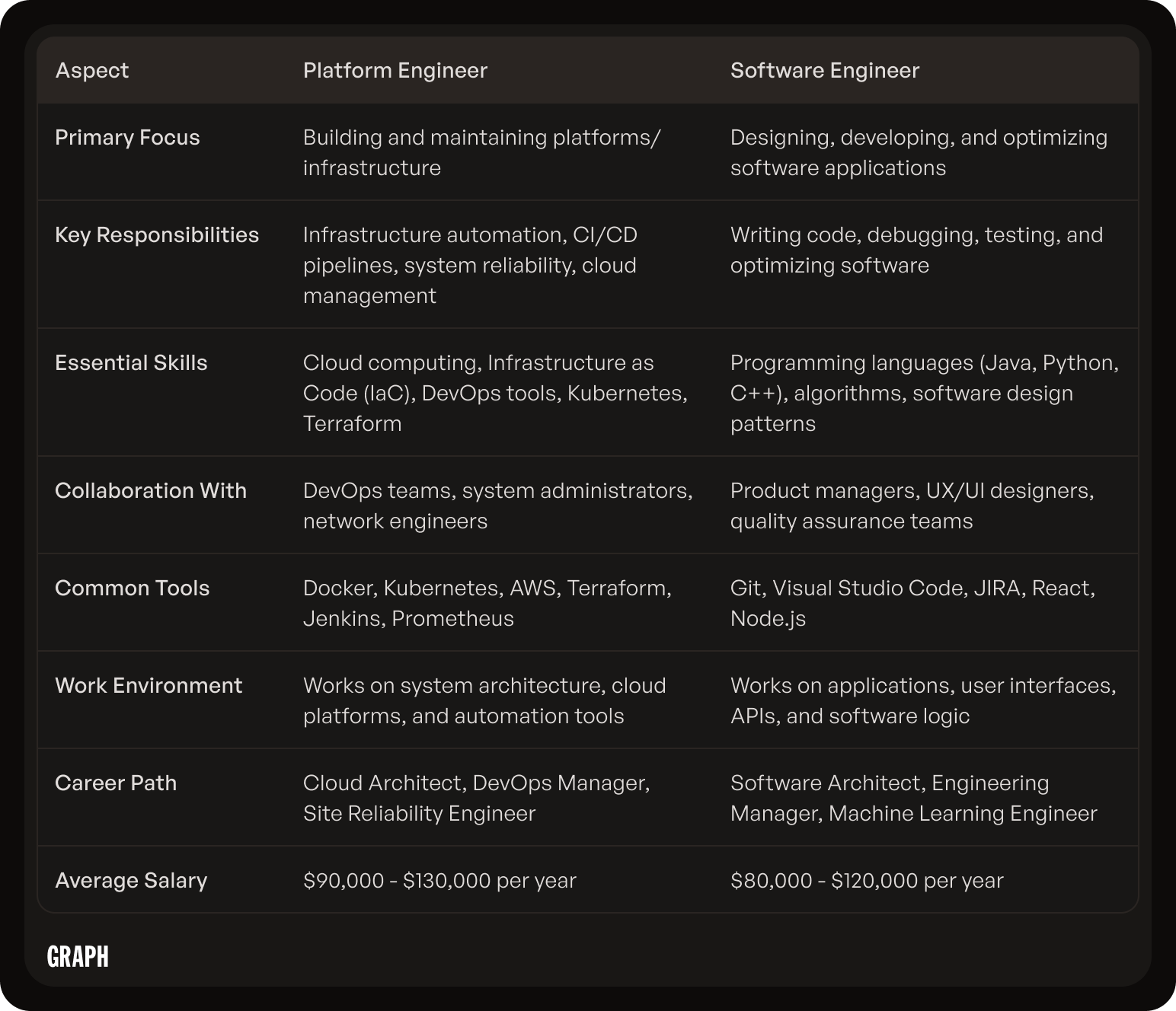This screenshot has height=1011, width=1176.
Task: Select "Building and maintaining platforms/infrastructure" cell
Action: pyautogui.click(x=482, y=152)
